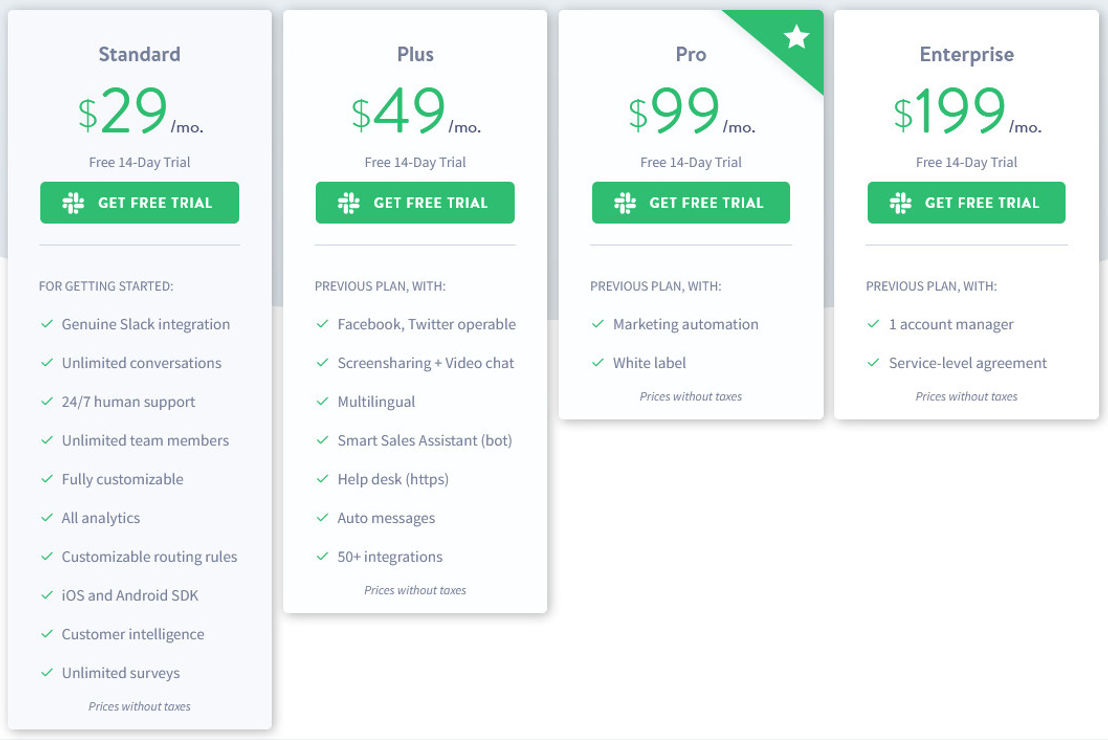
Task: Click the checkmark beside Unlimited surveys
Action: pyautogui.click(x=47, y=673)
